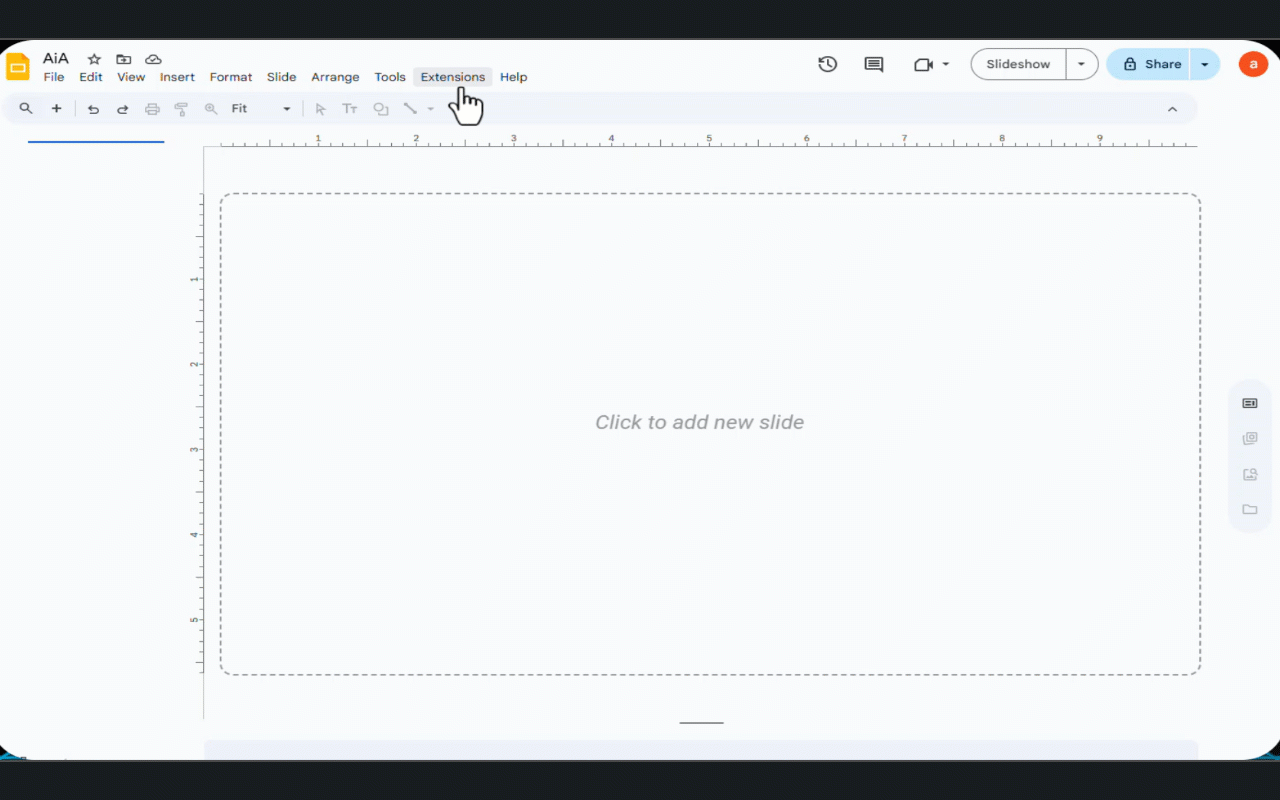Viewport: 1280px width, 800px height.
Task: Activate the Zoom magnifier tool
Action: [211, 108]
